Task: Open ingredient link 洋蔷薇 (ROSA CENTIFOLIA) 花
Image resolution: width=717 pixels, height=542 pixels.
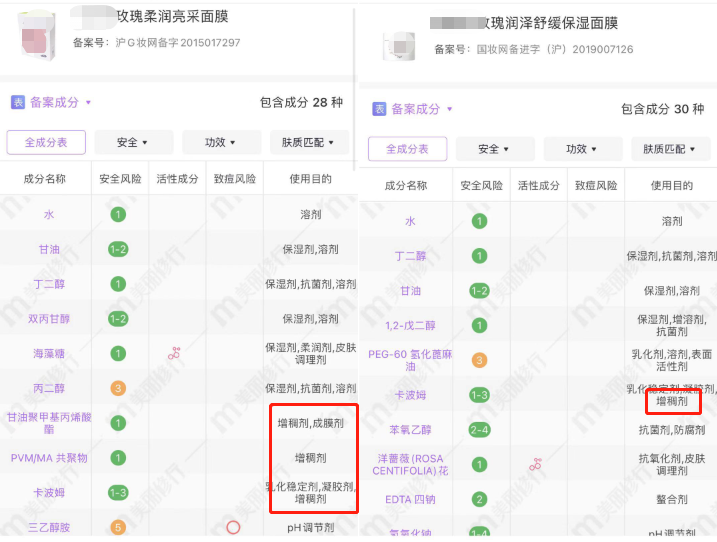Action: pyautogui.click(x=410, y=464)
